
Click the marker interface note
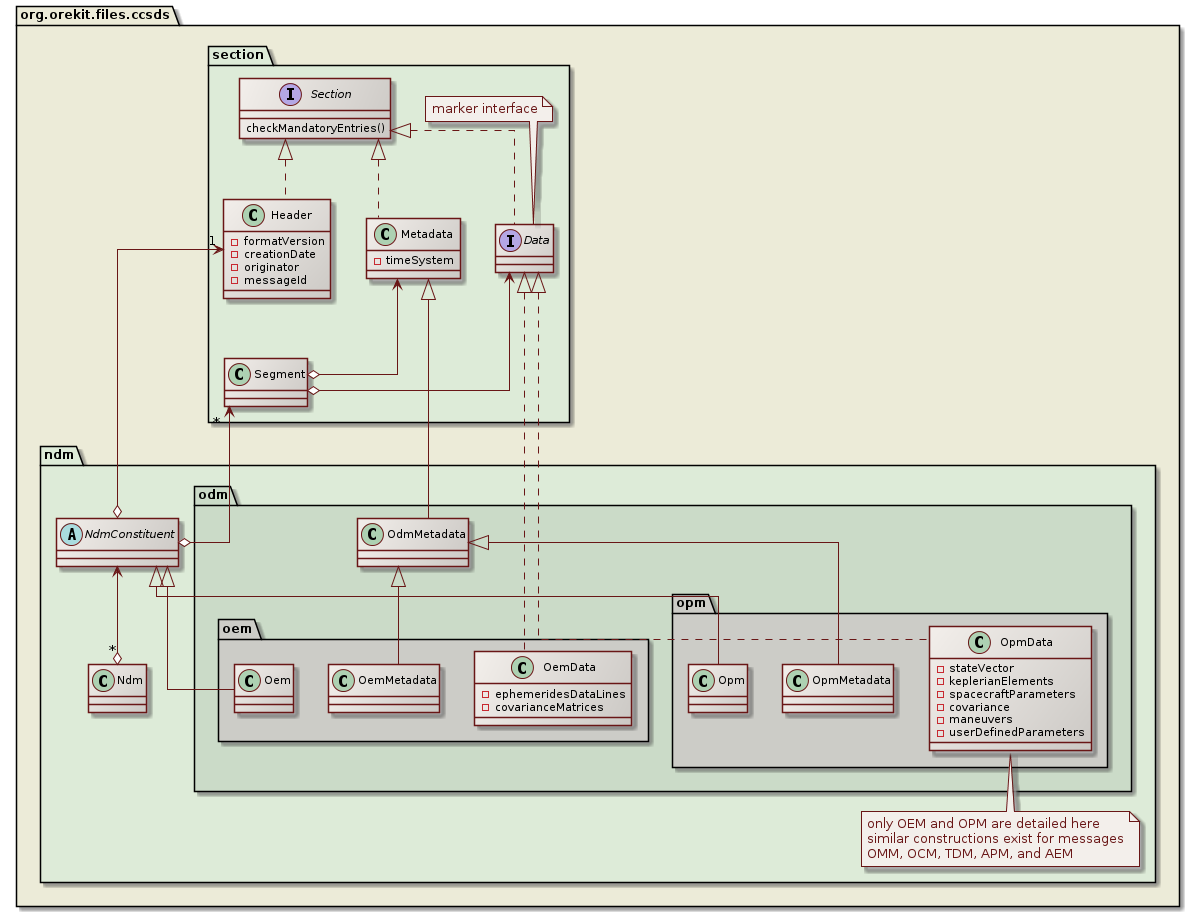tap(486, 108)
